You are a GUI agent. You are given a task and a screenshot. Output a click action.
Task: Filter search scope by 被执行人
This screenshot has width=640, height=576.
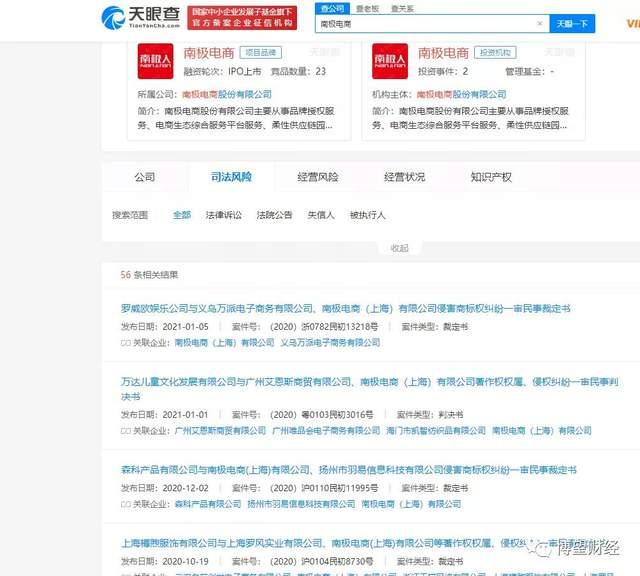tap(367, 215)
